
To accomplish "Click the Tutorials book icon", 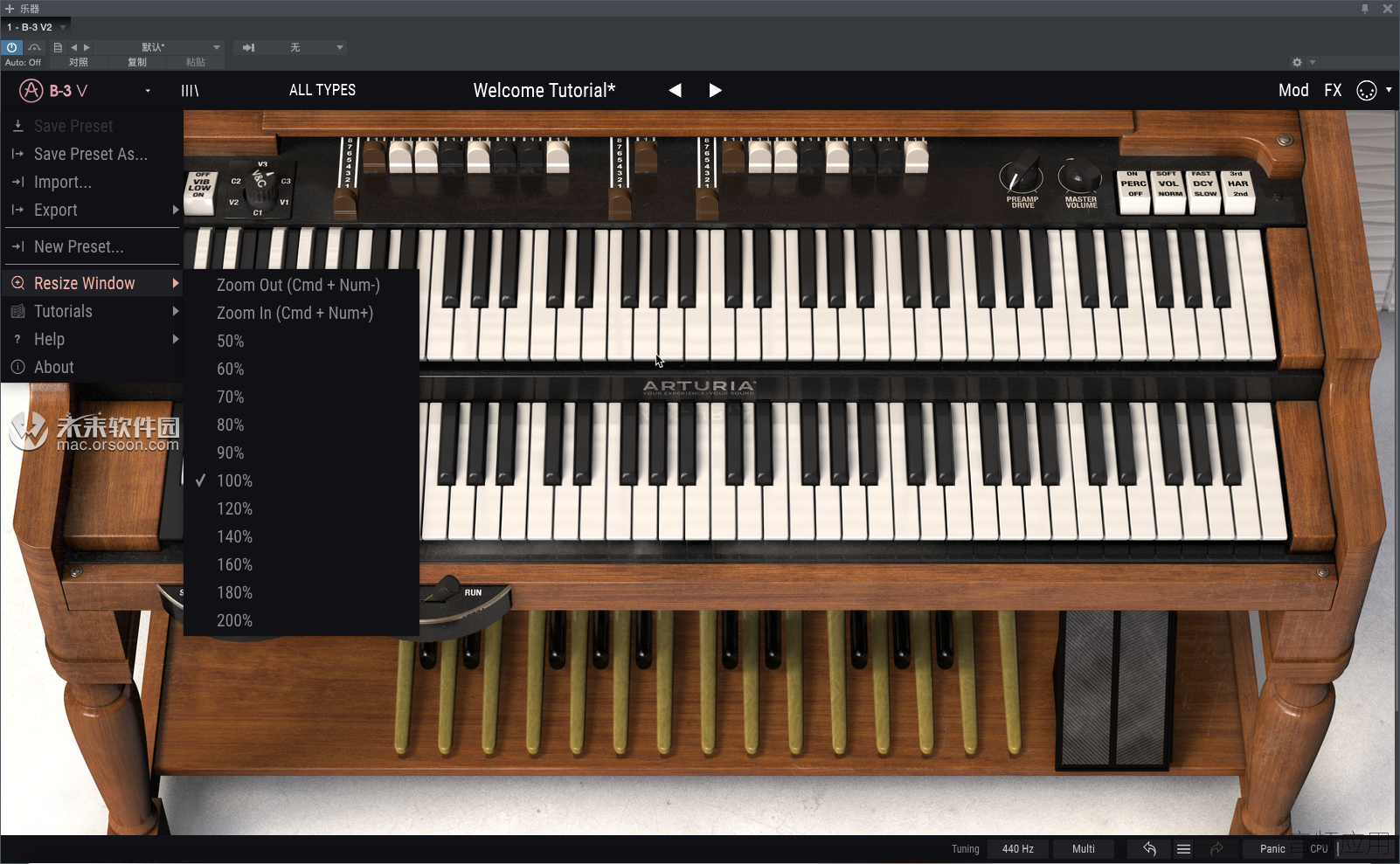I will click(17, 311).
